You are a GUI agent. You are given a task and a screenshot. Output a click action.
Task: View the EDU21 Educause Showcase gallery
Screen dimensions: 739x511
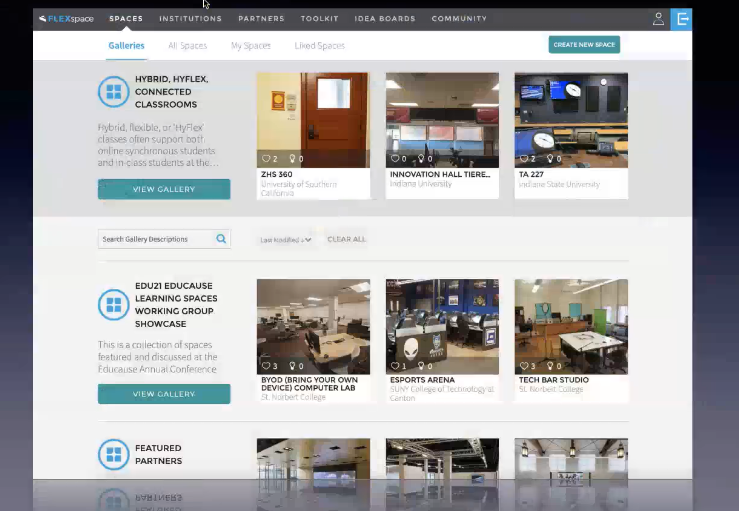tap(164, 394)
